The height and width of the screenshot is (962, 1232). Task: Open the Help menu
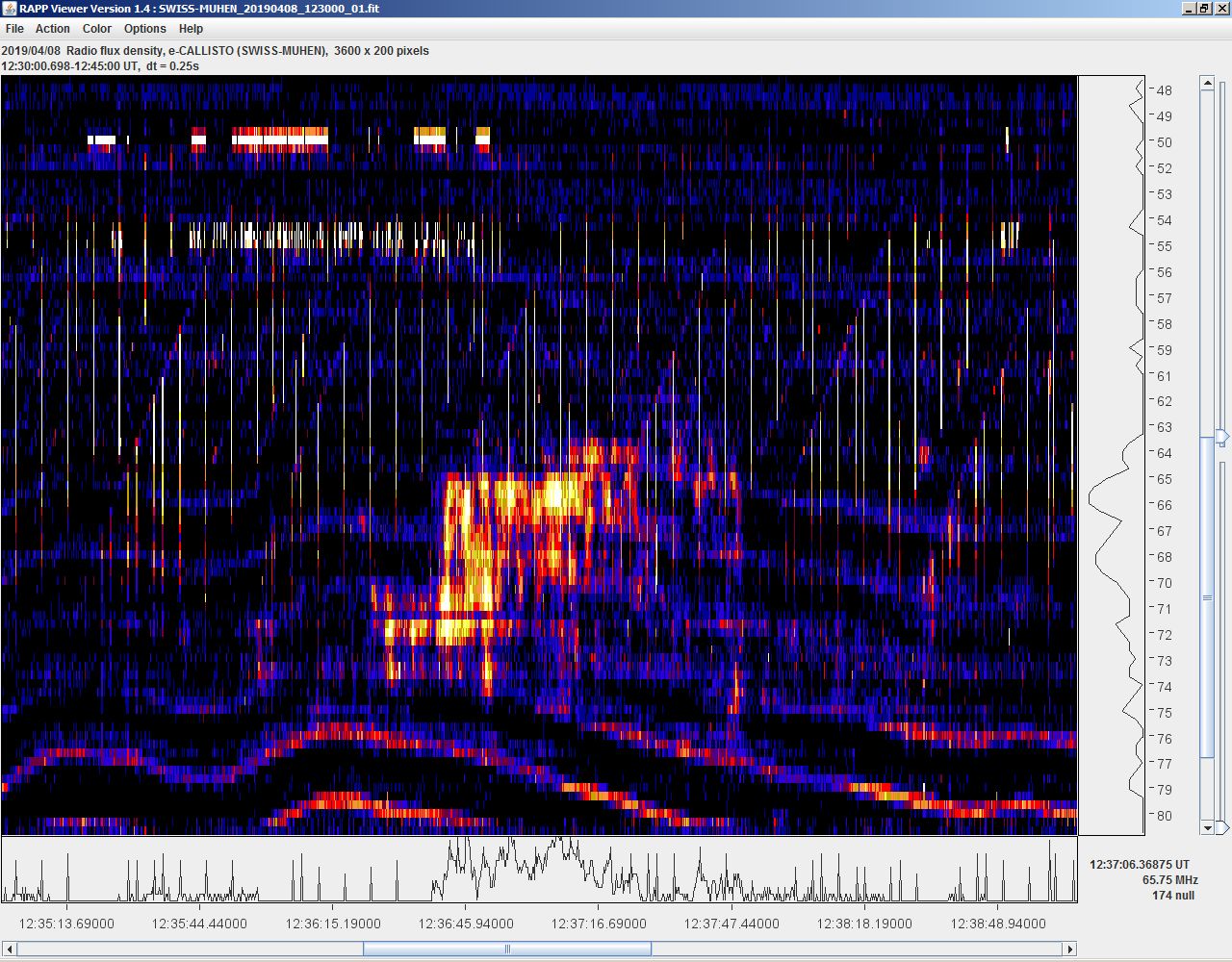coord(191,29)
